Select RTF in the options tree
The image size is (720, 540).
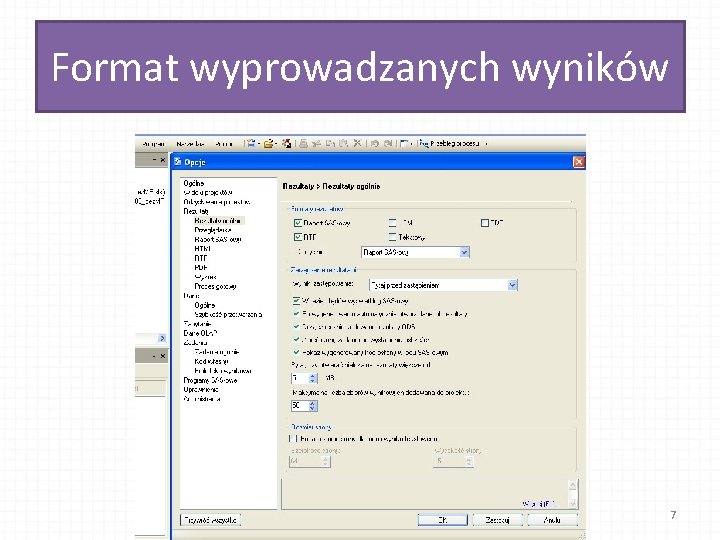(201, 258)
